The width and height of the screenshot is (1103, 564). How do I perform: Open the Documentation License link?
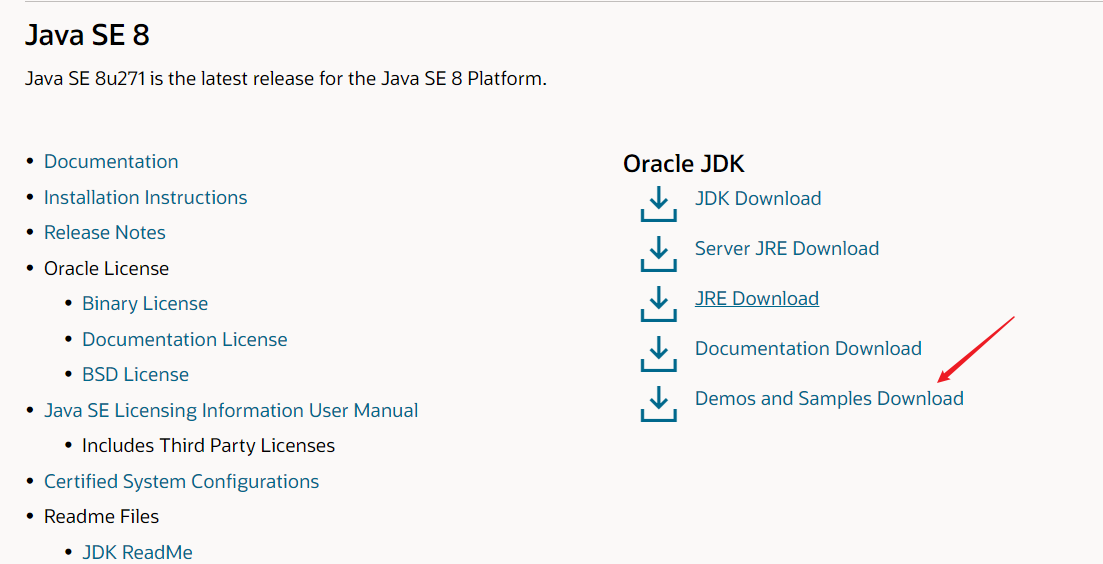[x=184, y=339]
